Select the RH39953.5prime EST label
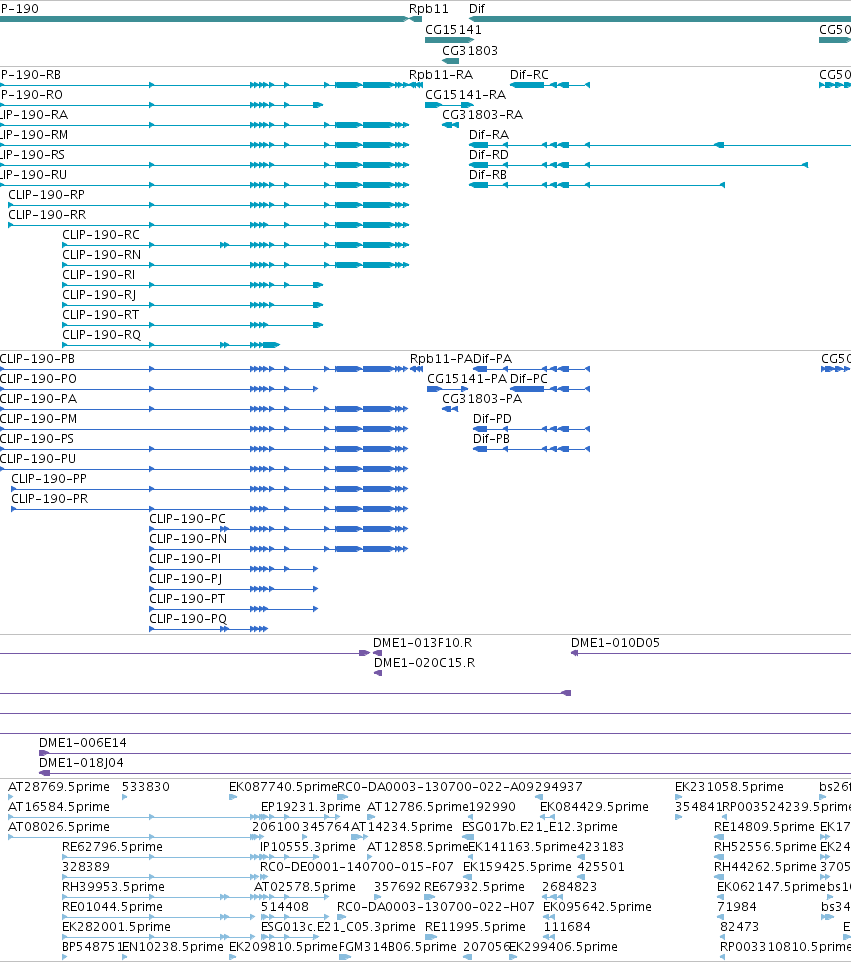The height and width of the screenshot is (962, 851). click(x=114, y=887)
